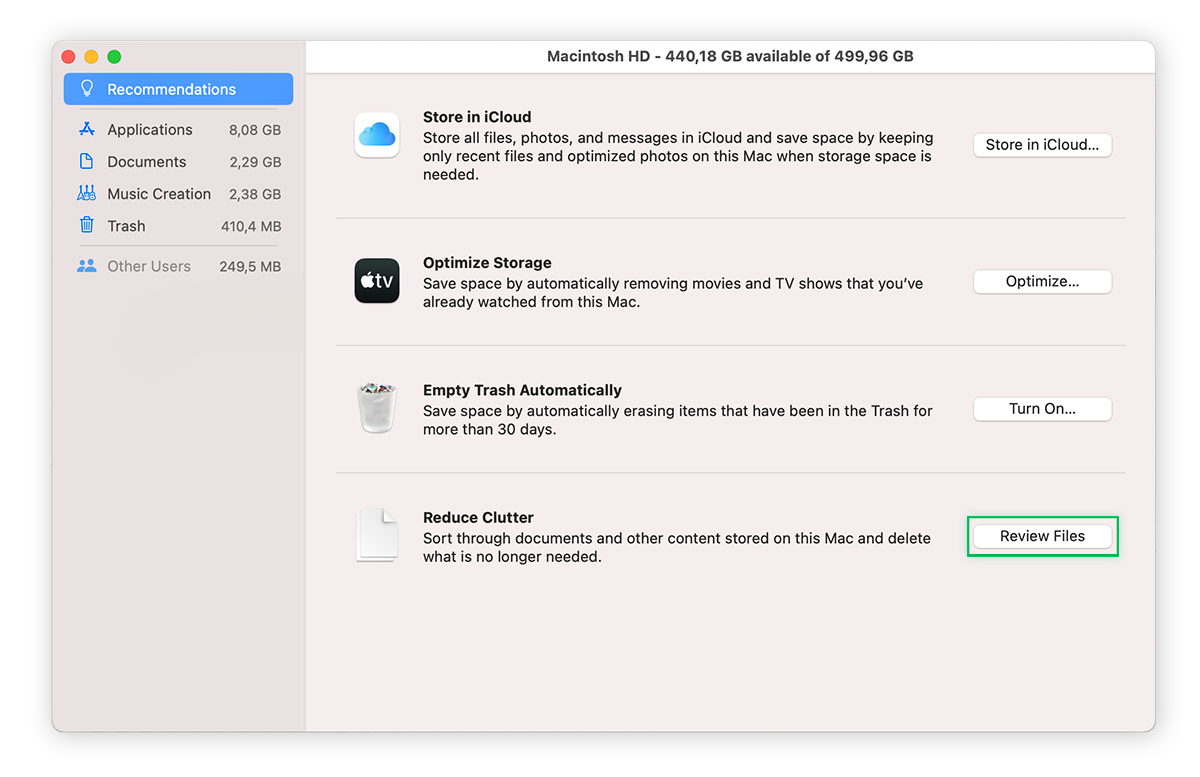Click the Trash bin icon in the sidebar
This screenshot has height=777, width=1200.
(x=86, y=226)
